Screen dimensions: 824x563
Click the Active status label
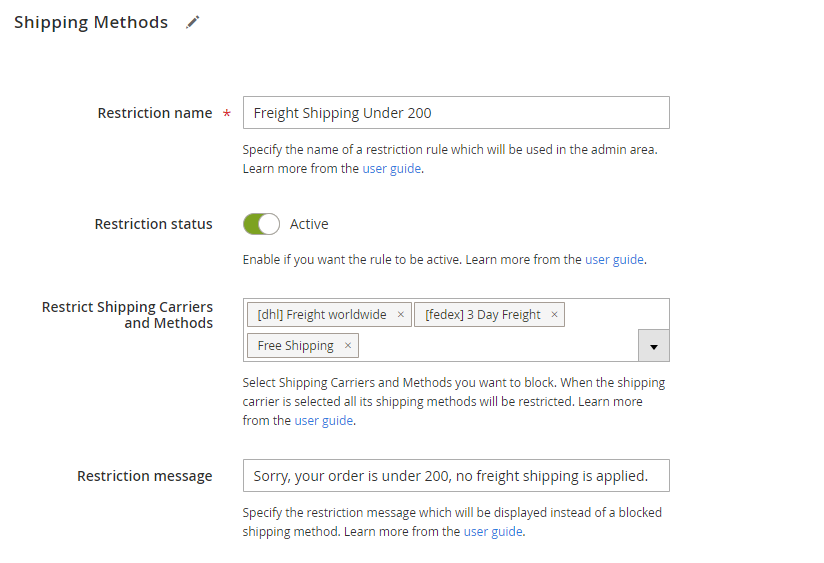[x=309, y=224]
